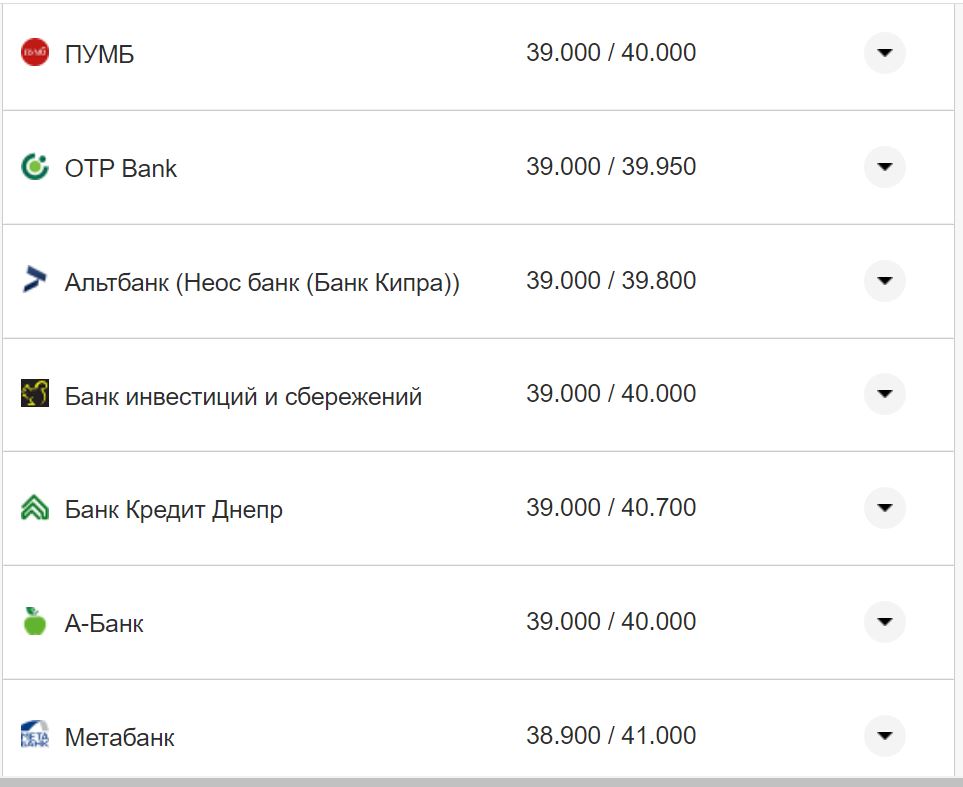Click the ПУМБ bank logo
The height and width of the screenshot is (787, 963).
click(x=35, y=53)
